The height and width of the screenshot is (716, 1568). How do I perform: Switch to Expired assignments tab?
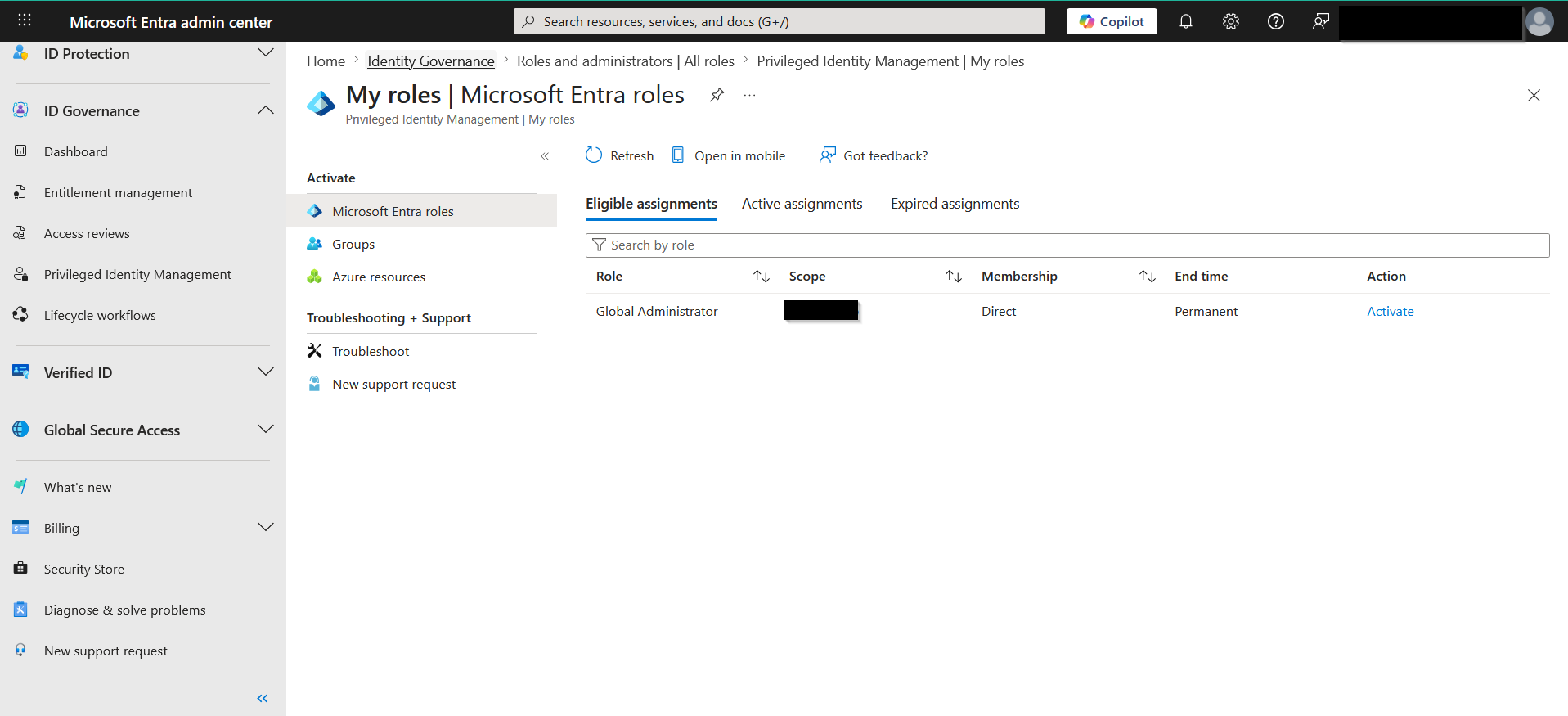955,204
